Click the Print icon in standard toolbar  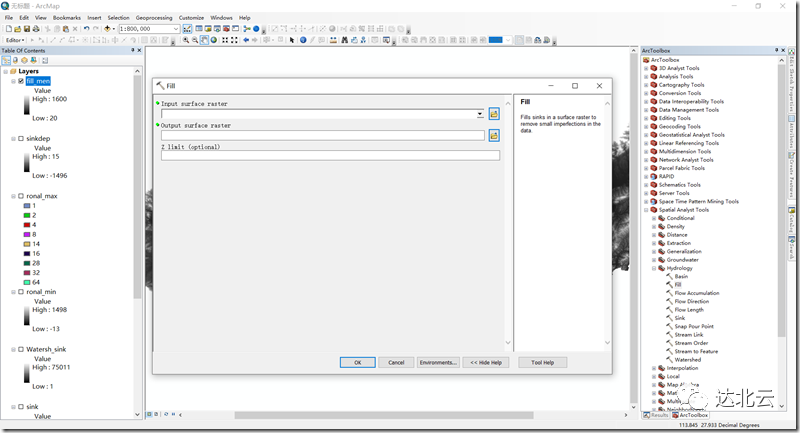36,29
